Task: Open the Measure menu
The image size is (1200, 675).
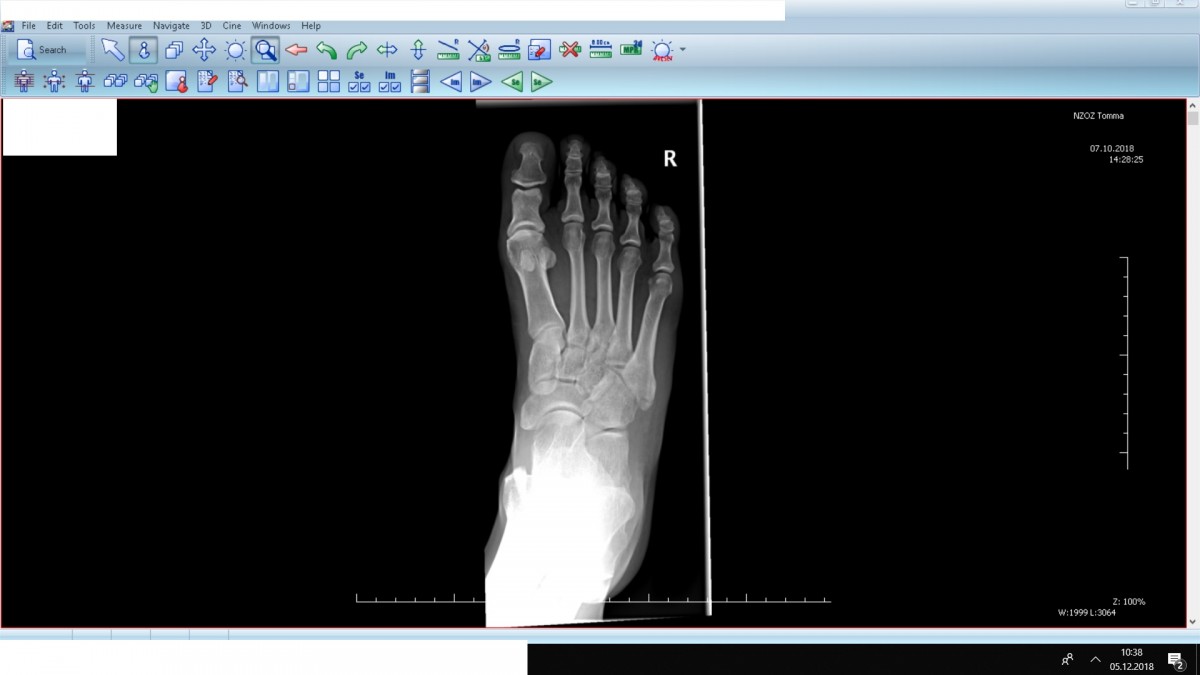Action: tap(124, 26)
